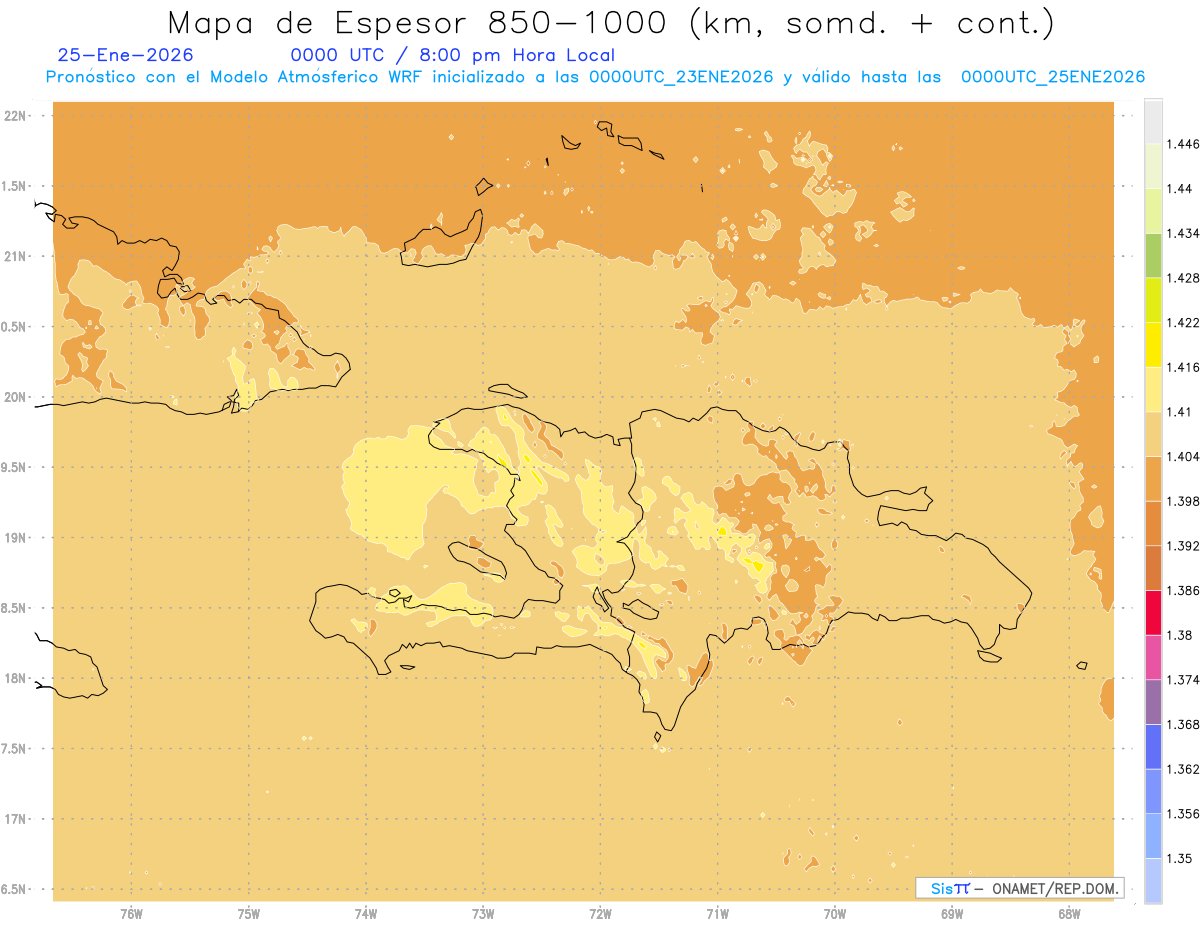
Task: Click the '18N' latitude label
Action: click(14, 679)
